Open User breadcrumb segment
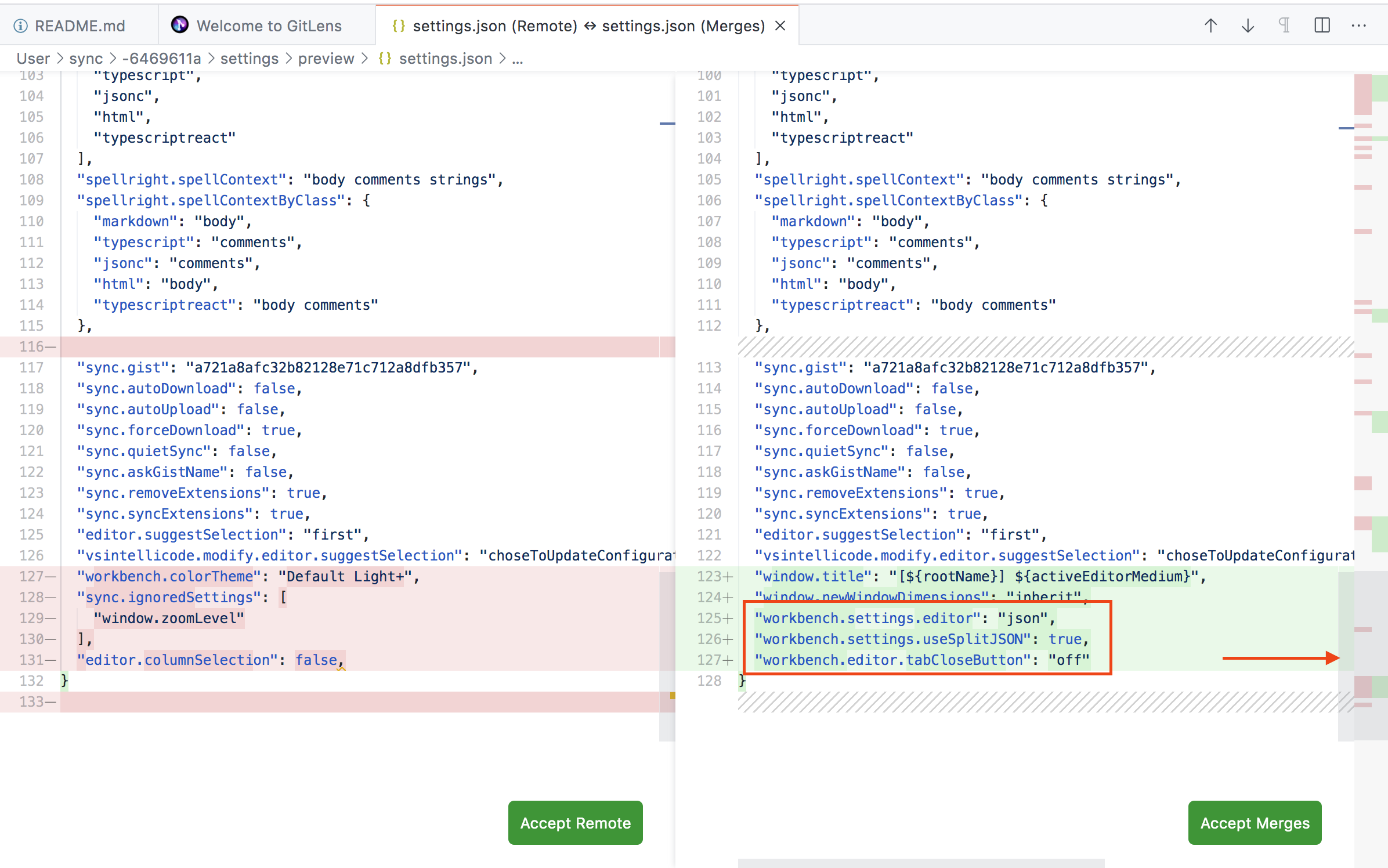The height and width of the screenshot is (868, 1388). click(x=33, y=59)
